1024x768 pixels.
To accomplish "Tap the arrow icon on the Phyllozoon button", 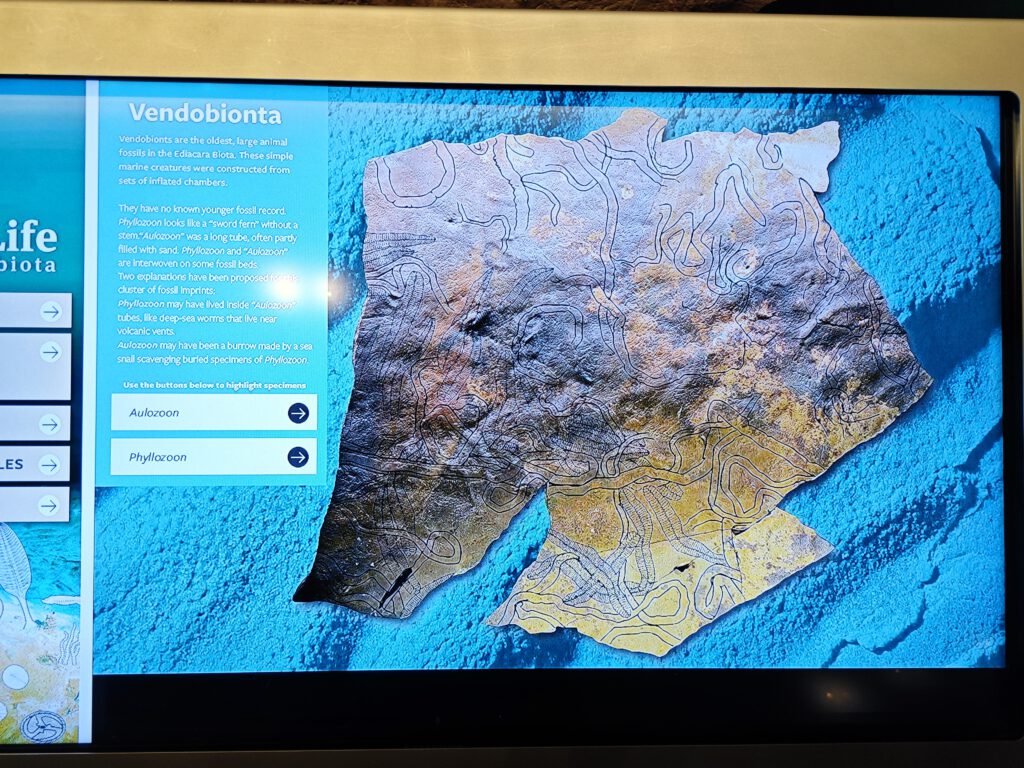I will [x=298, y=457].
